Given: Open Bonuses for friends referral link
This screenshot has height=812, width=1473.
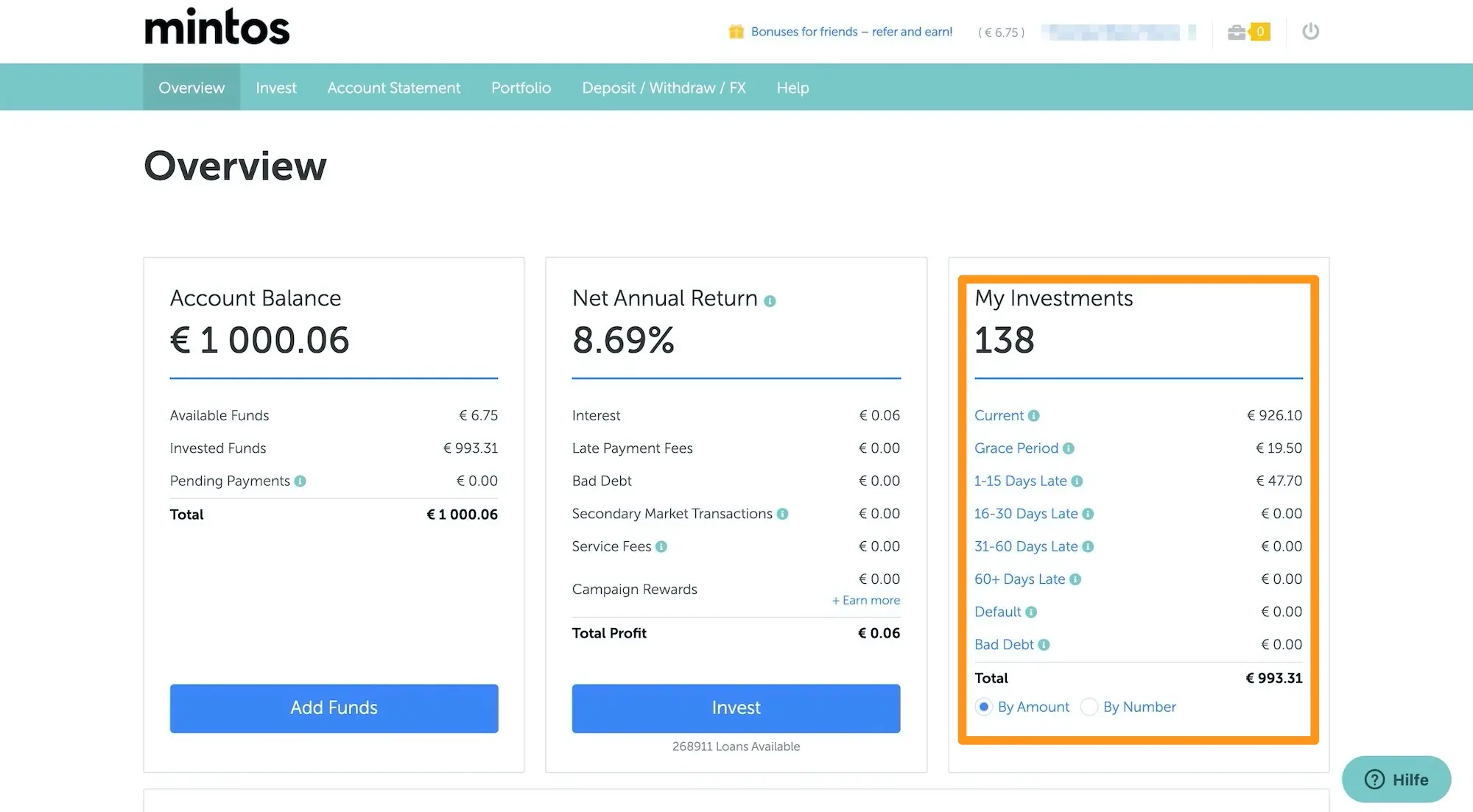Looking at the screenshot, I should point(851,32).
